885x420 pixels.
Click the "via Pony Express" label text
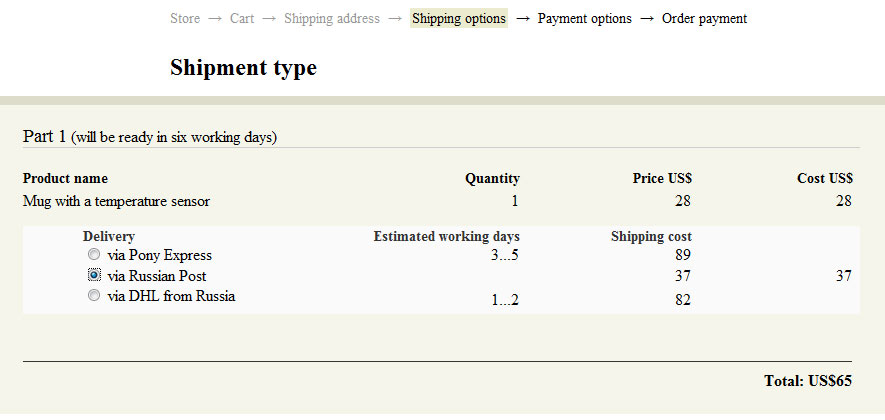pos(160,255)
